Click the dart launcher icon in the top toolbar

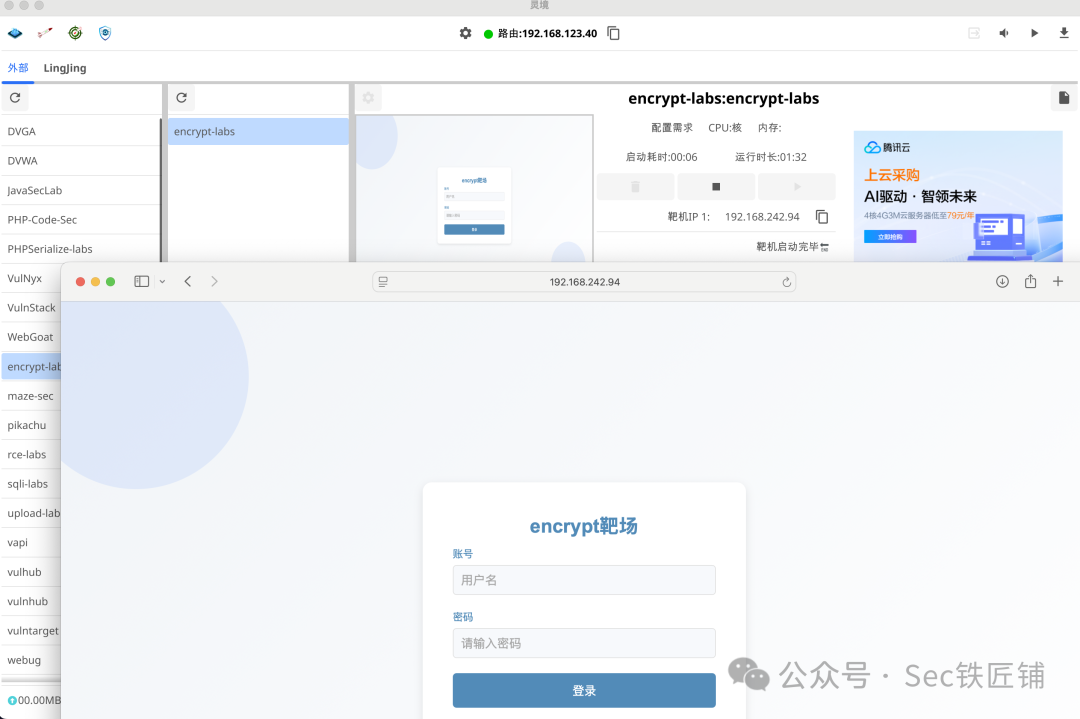point(44,32)
